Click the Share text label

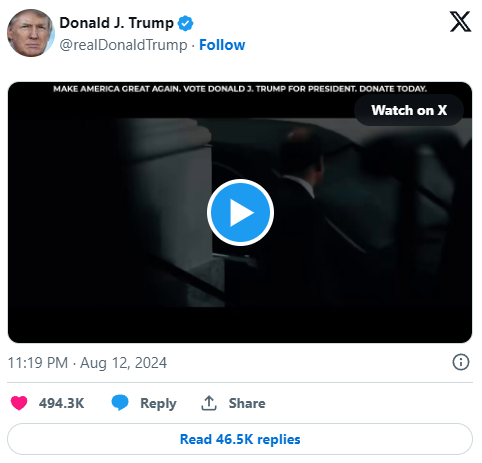pos(247,403)
